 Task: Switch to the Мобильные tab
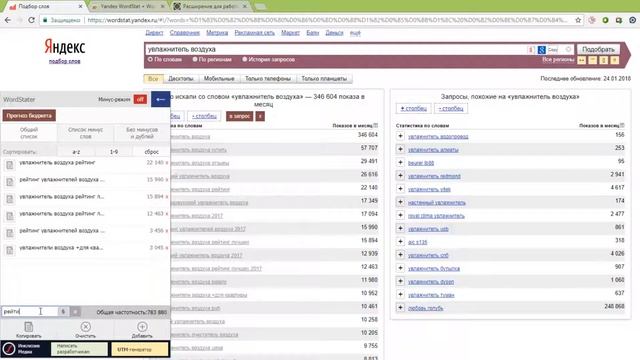(x=219, y=78)
